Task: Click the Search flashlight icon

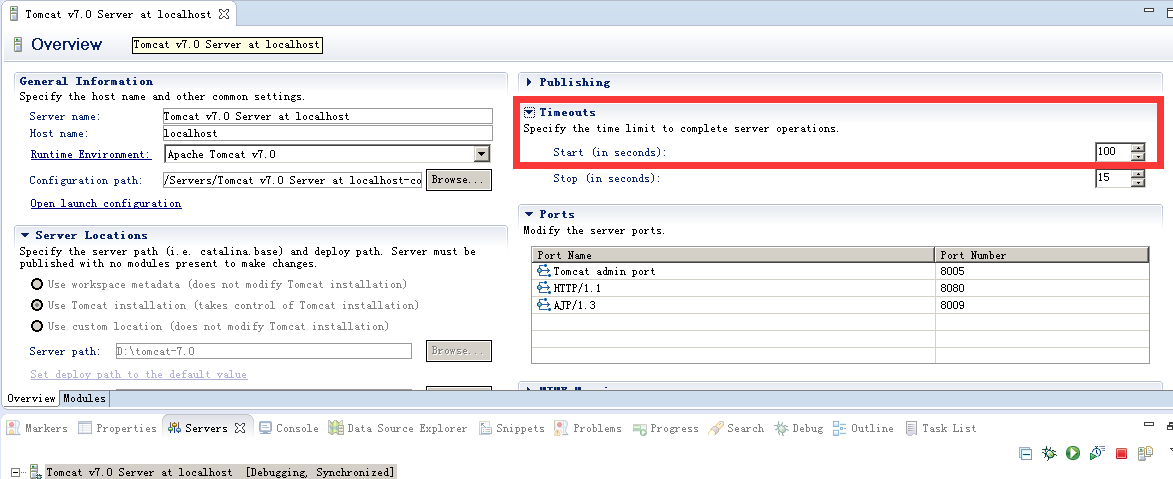Action: coord(715,428)
